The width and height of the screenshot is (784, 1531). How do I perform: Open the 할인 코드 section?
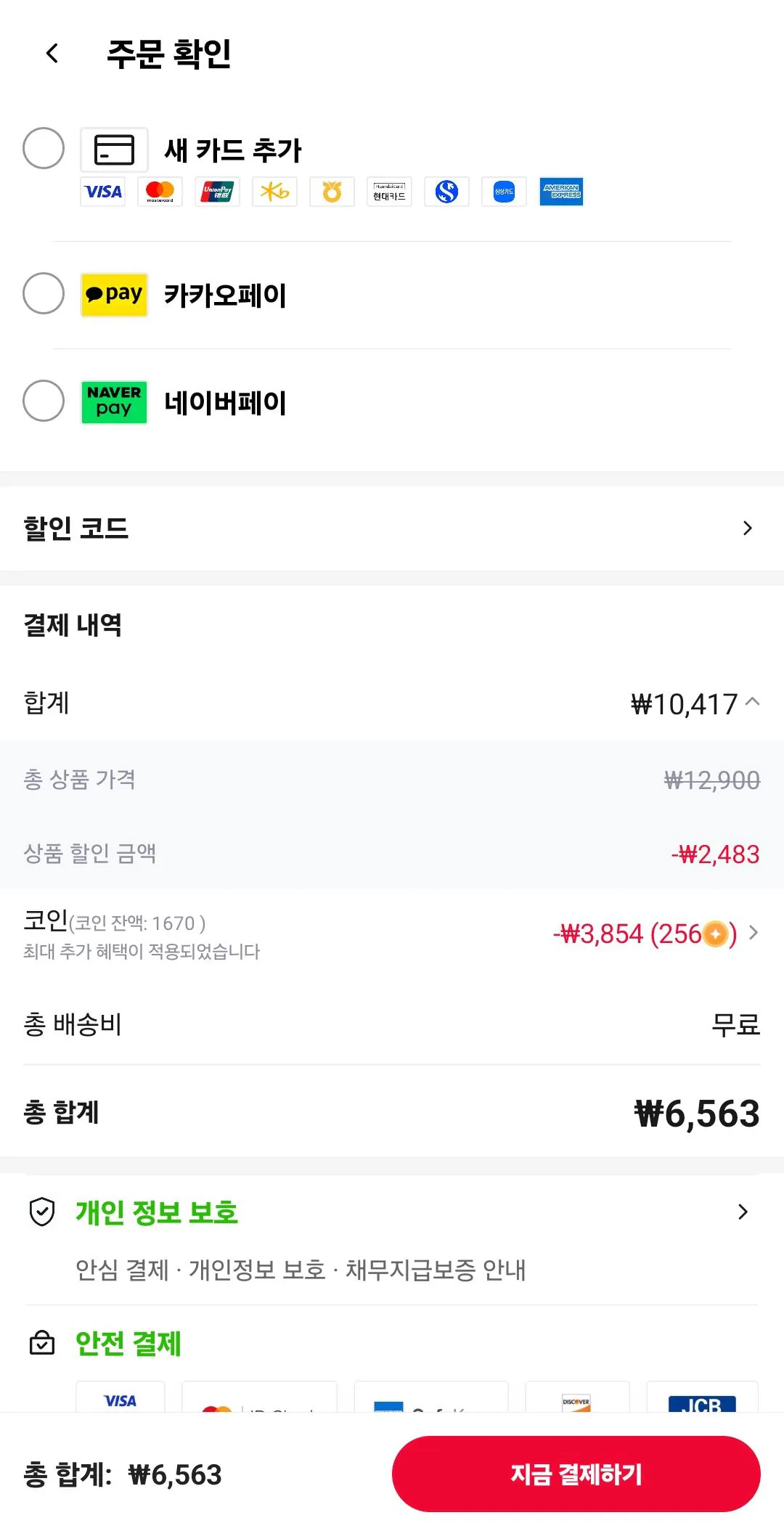pos(749,528)
